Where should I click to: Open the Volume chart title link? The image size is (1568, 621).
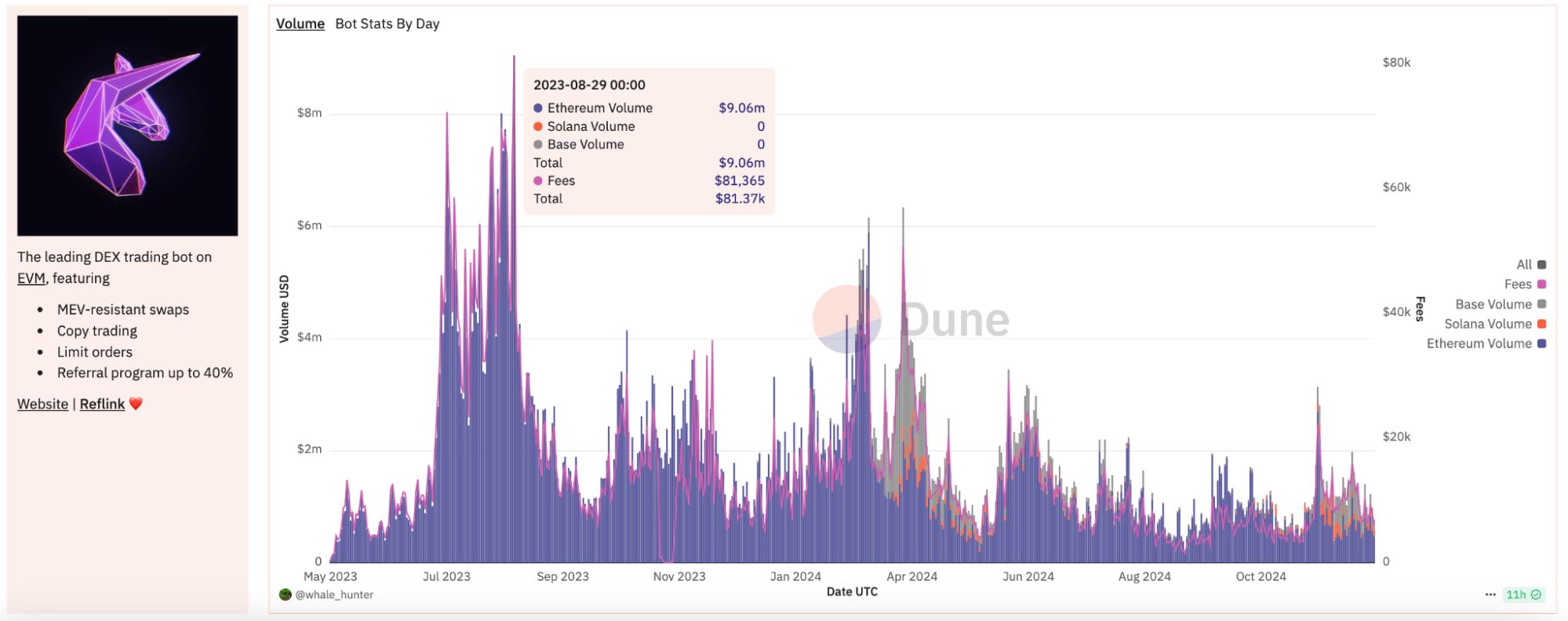[x=300, y=24]
